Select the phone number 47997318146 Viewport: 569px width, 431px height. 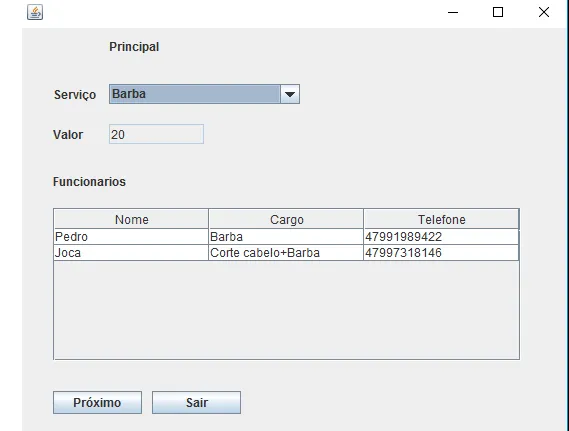441,253
